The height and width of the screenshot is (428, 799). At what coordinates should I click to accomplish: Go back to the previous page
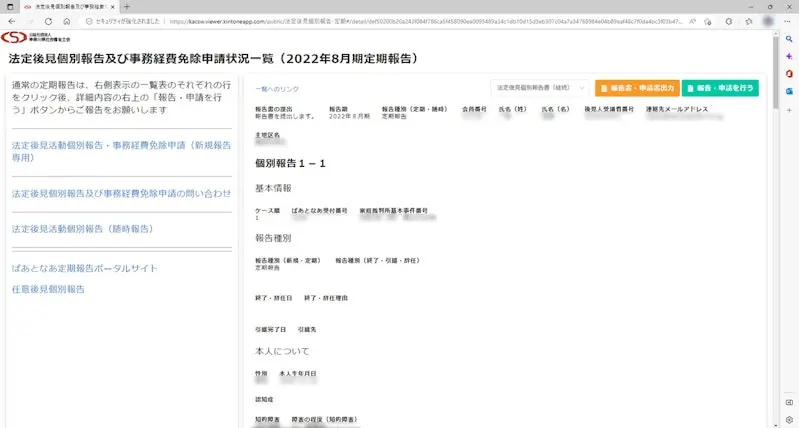[x=12, y=21]
